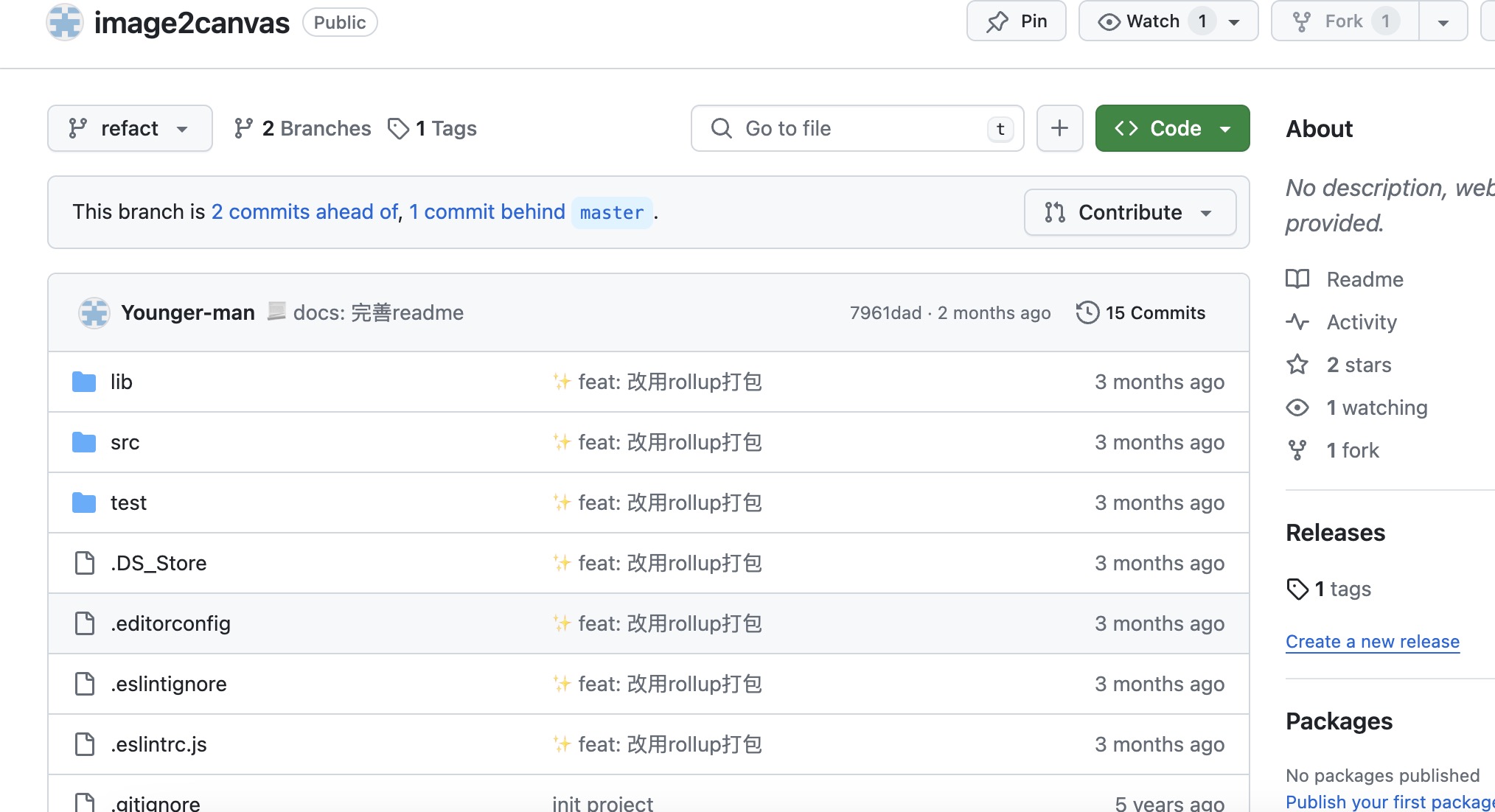This screenshot has width=1495, height=812.
Task: Click the tag icon next to 1 Tags
Action: (400, 128)
